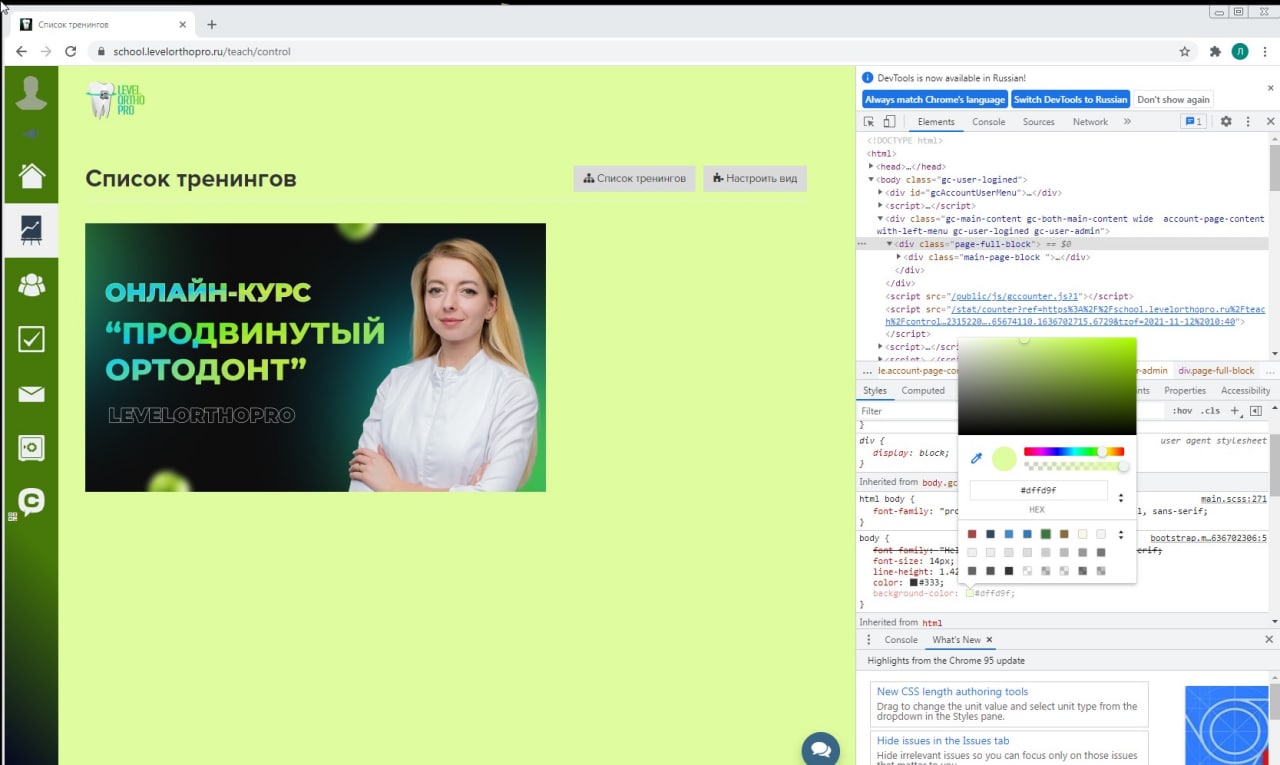Screen dimensions: 1280x765
Task: Click the #333 color swatch
Action: pyautogui.click(x=913, y=582)
